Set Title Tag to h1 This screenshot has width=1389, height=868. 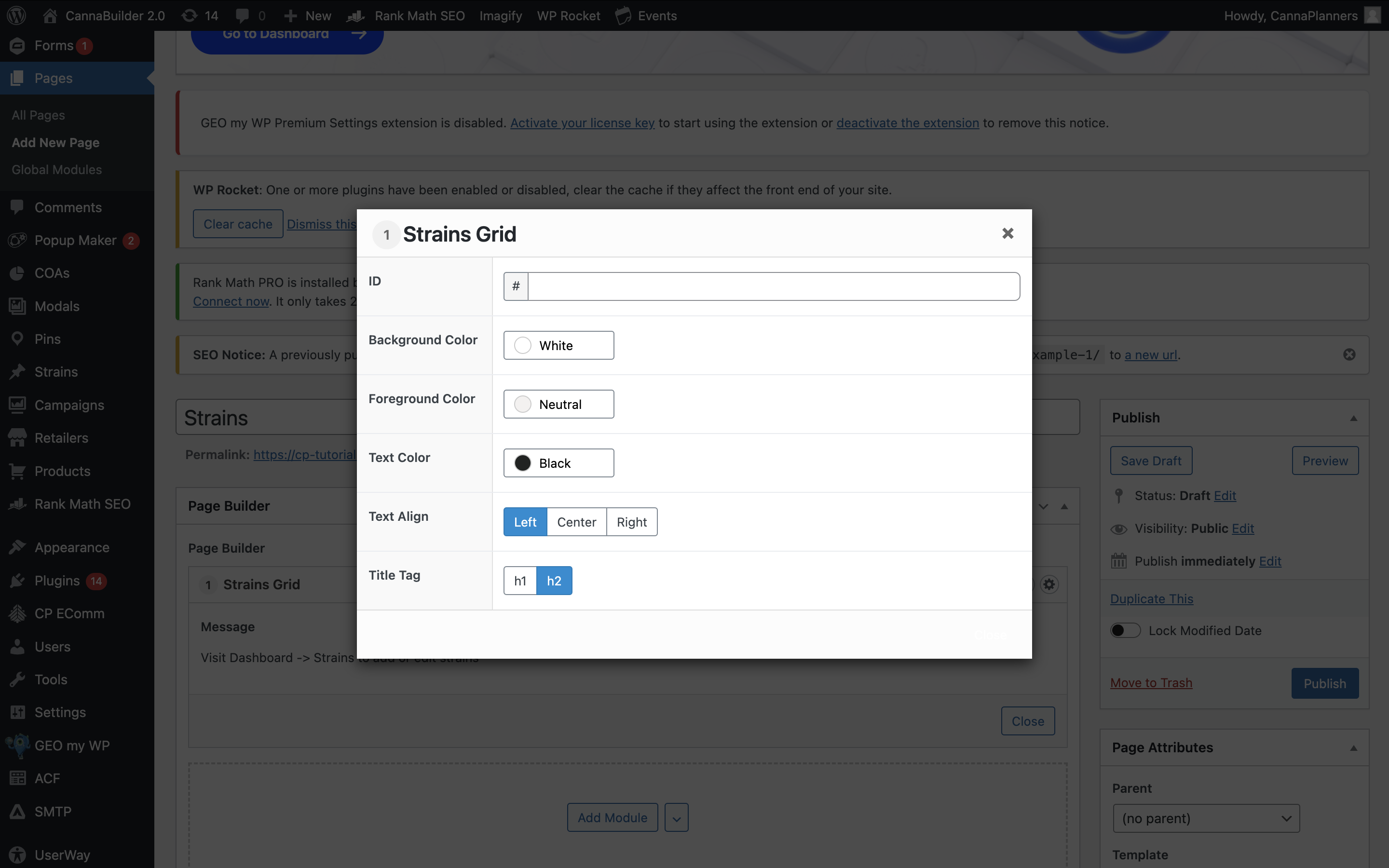(520, 581)
